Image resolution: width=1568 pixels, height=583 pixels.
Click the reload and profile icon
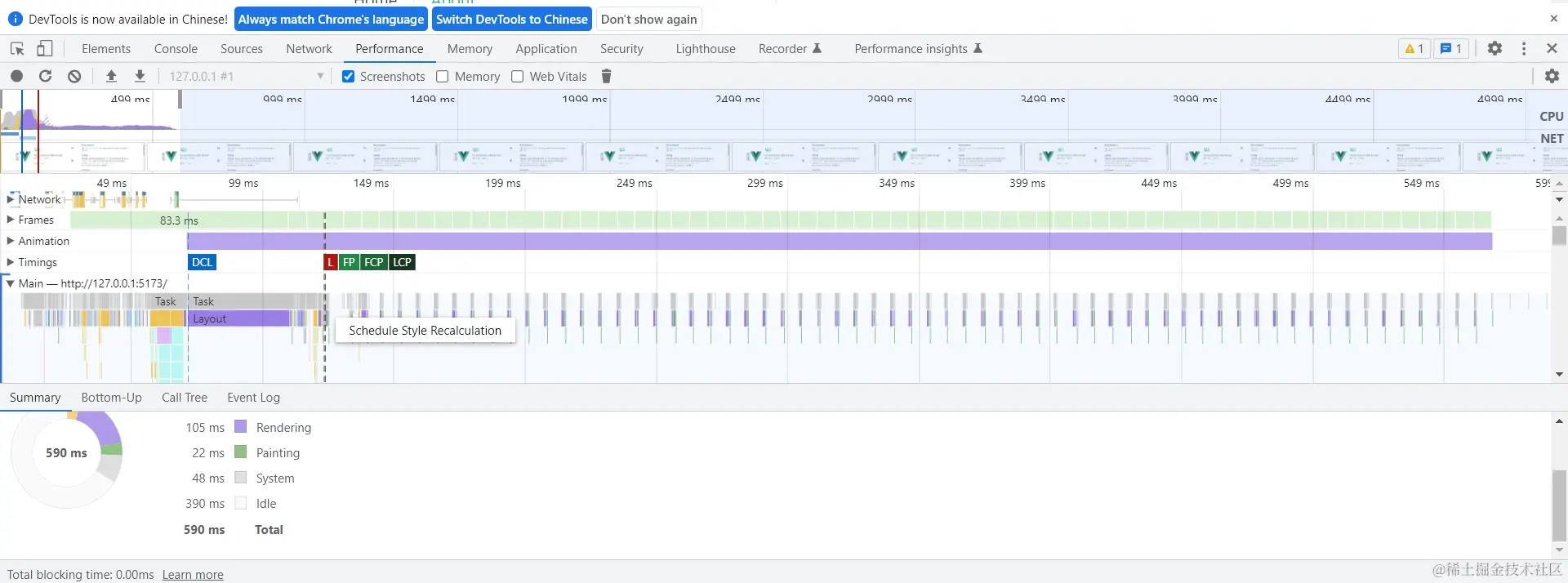click(x=46, y=76)
